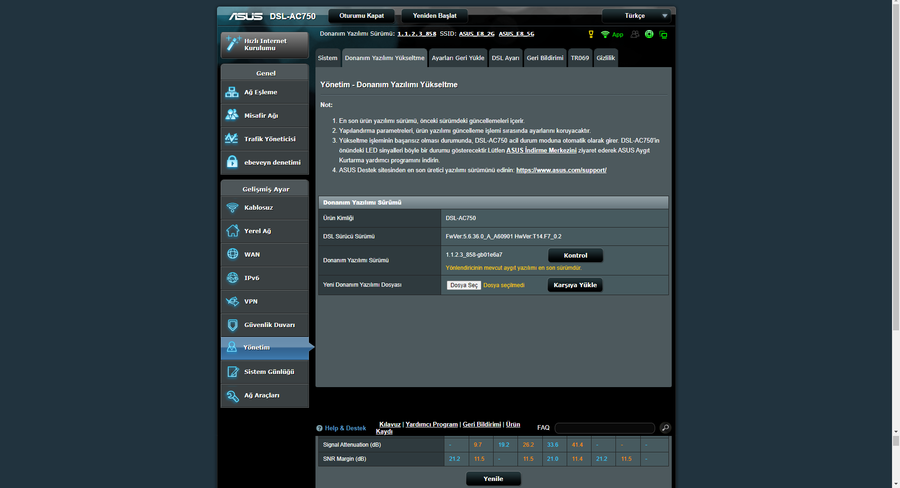Viewport: 900px width, 488px height.
Task: Focus the FAQ search input field
Action: 604,428
